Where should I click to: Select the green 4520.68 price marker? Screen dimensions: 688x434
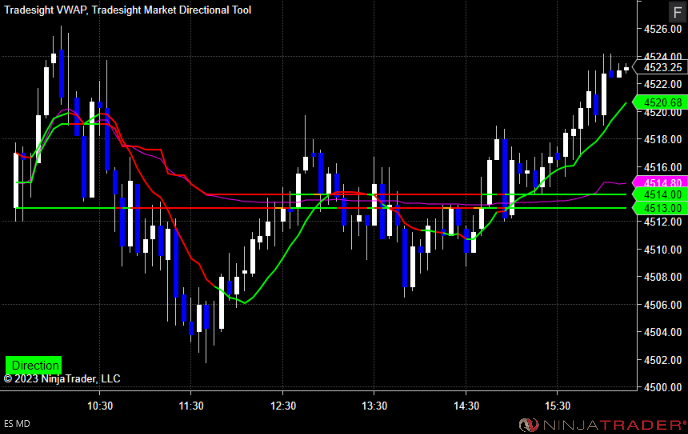661,103
